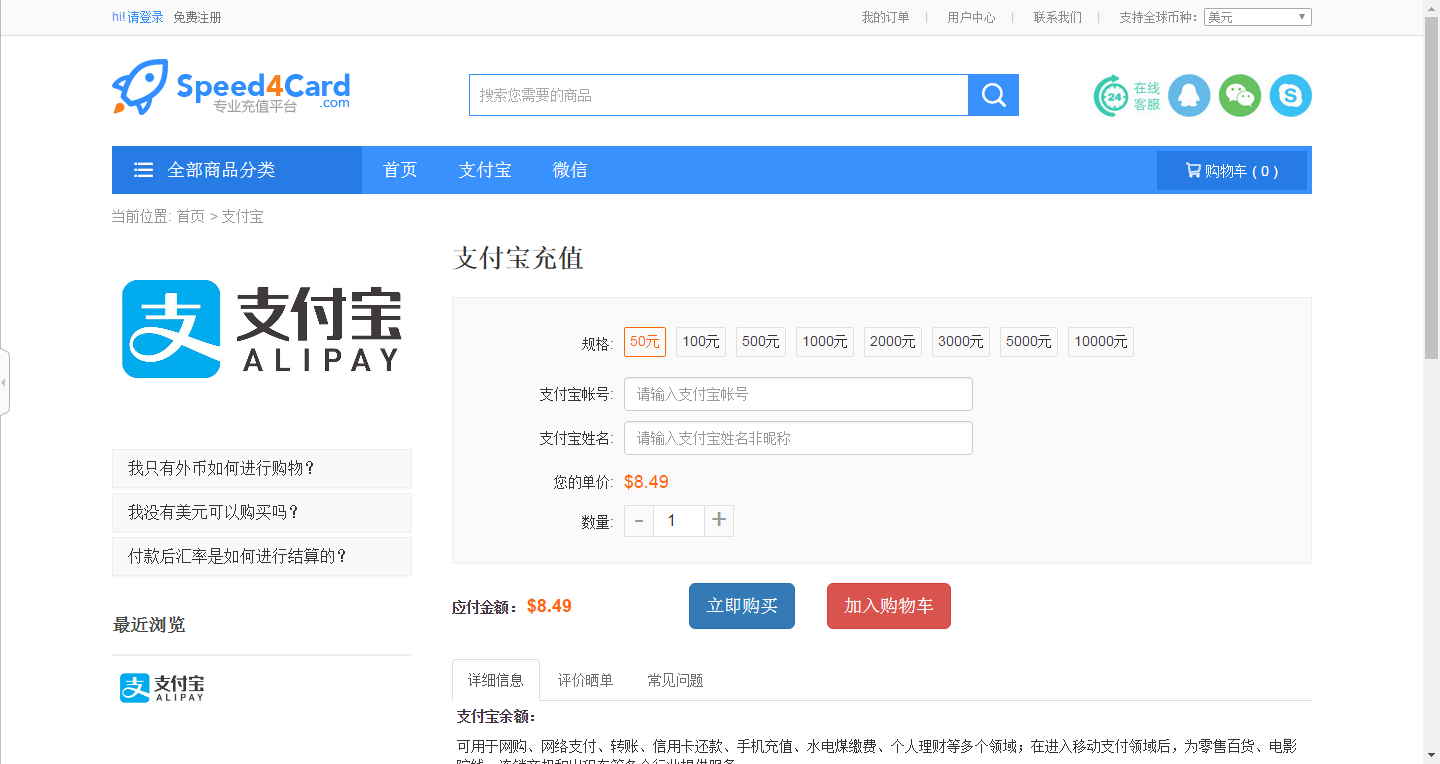Select the 100元 denomination

click(701, 342)
